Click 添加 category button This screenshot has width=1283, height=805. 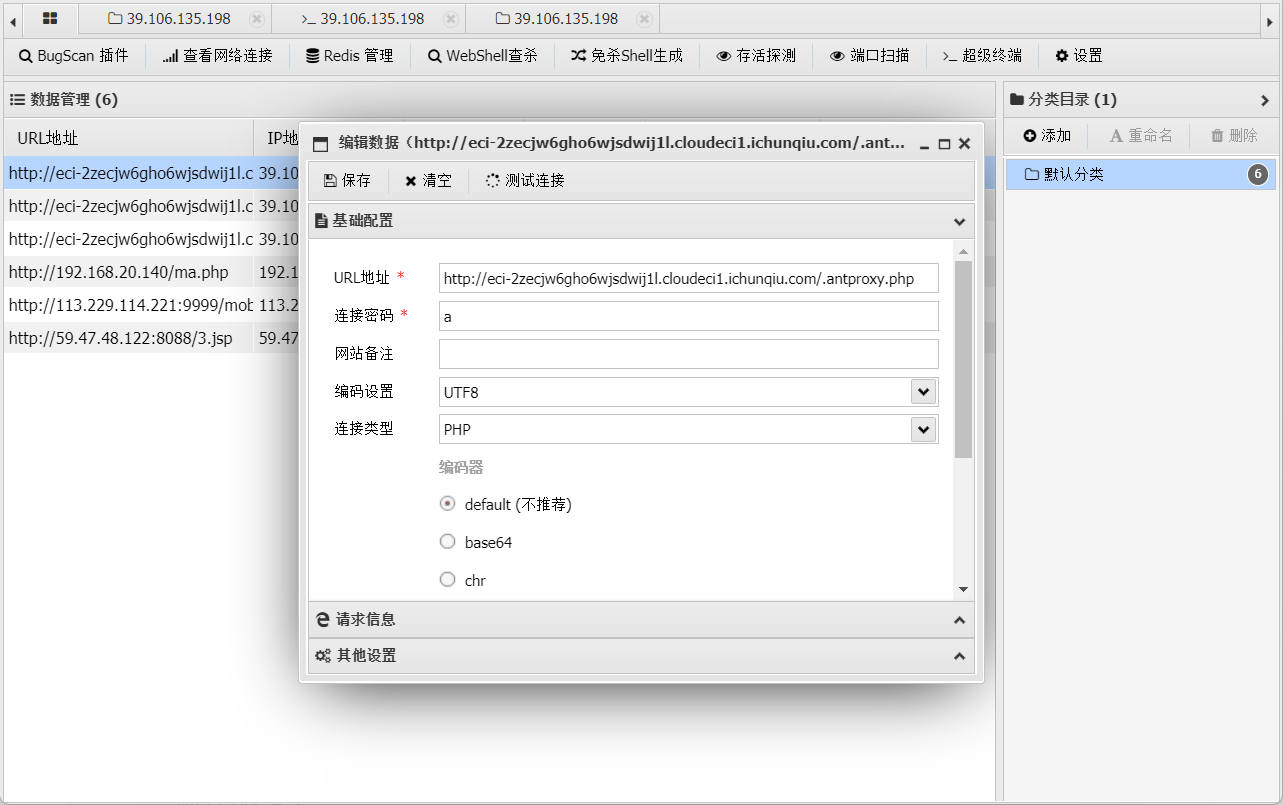(1047, 136)
